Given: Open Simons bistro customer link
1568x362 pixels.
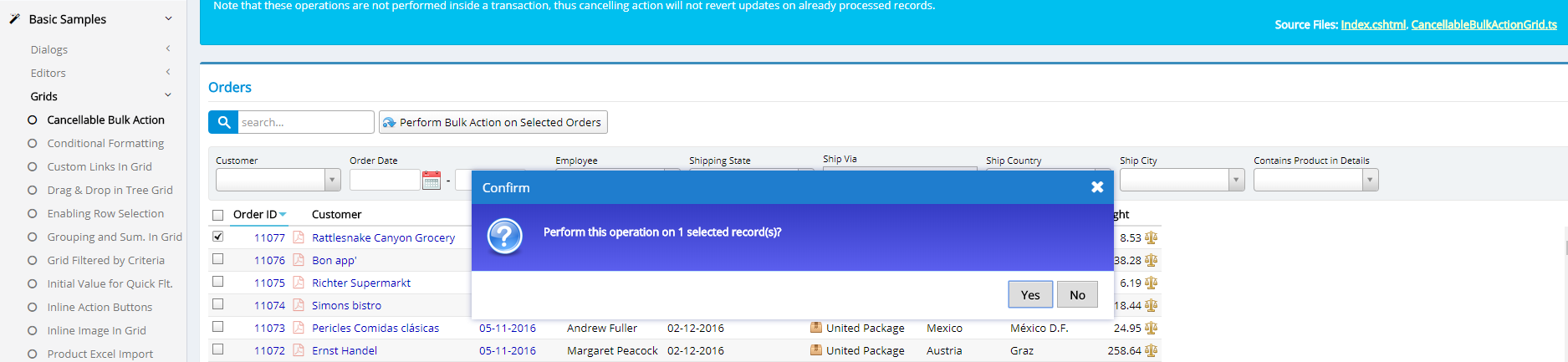Looking at the screenshot, I should point(346,305).
